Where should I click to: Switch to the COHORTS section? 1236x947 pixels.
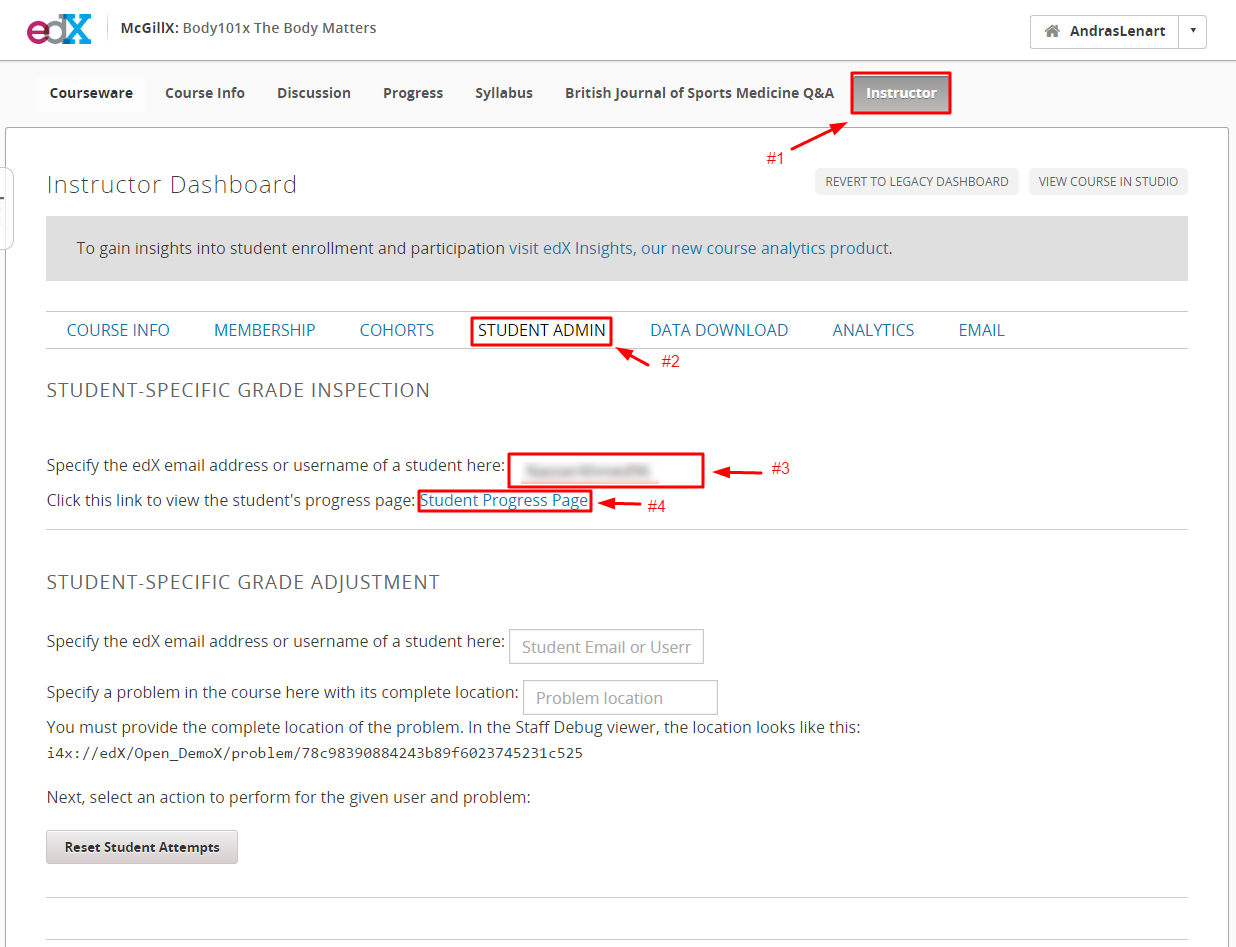(x=397, y=330)
